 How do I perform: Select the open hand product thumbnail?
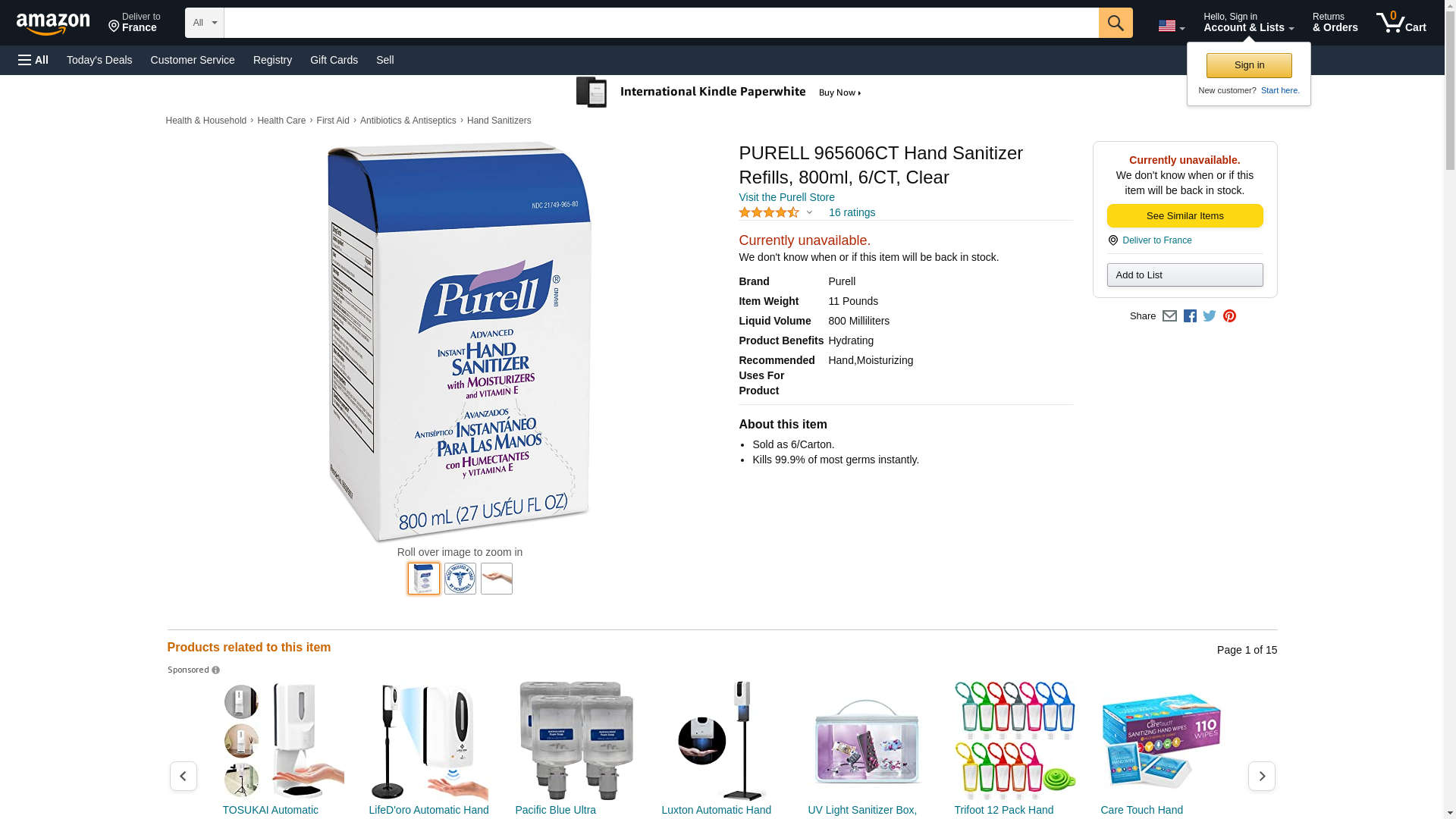[x=497, y=579]
